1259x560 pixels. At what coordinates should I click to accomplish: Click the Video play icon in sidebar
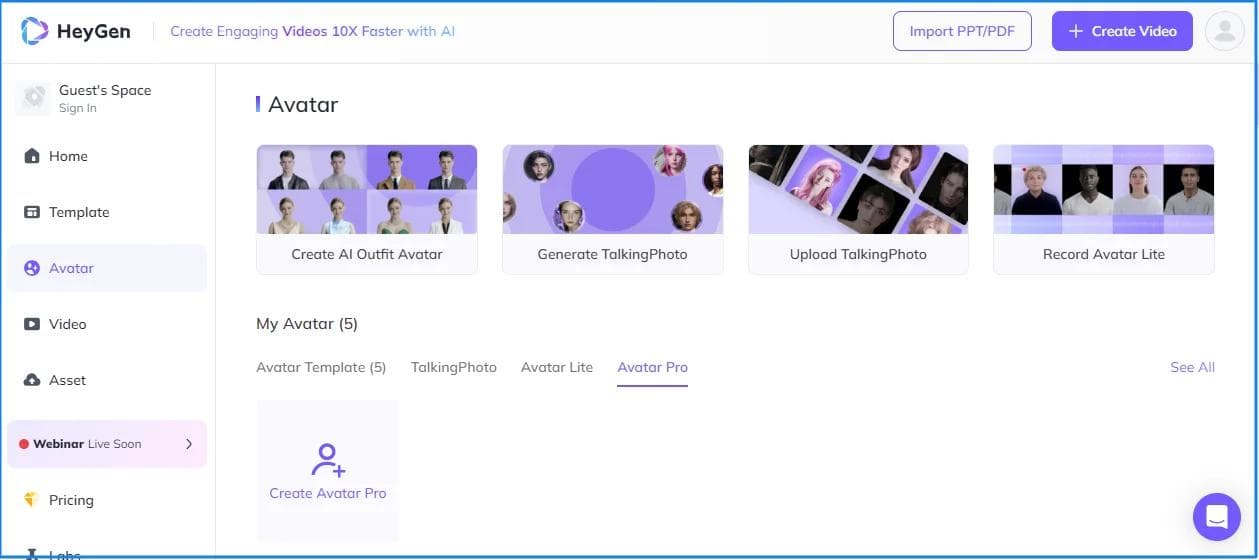click(x=32, y=324)
